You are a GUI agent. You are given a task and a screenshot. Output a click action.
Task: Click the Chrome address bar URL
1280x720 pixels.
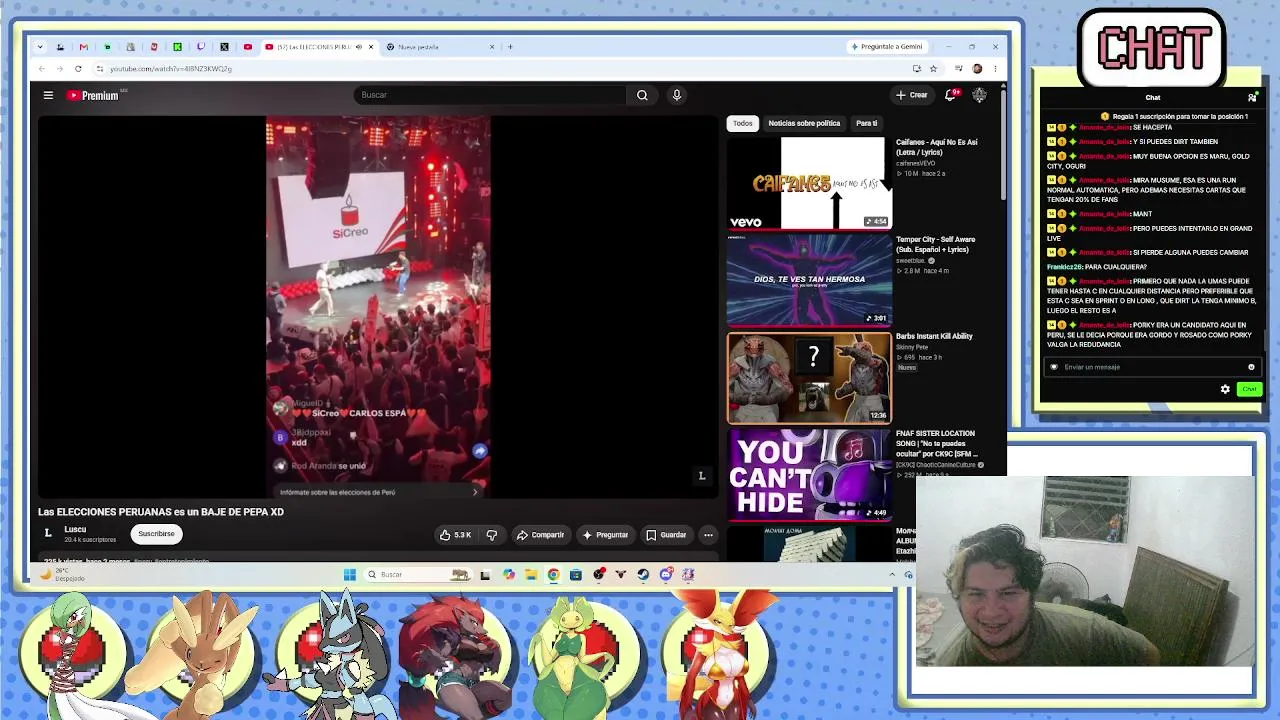click(x=171, y=69)
